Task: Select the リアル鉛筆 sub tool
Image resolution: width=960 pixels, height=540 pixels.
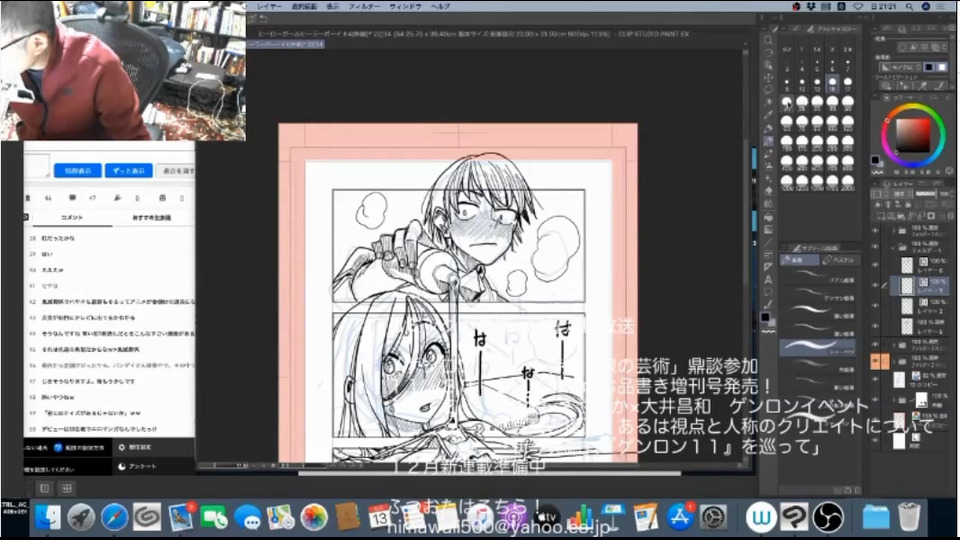Action: click(817, 277)
